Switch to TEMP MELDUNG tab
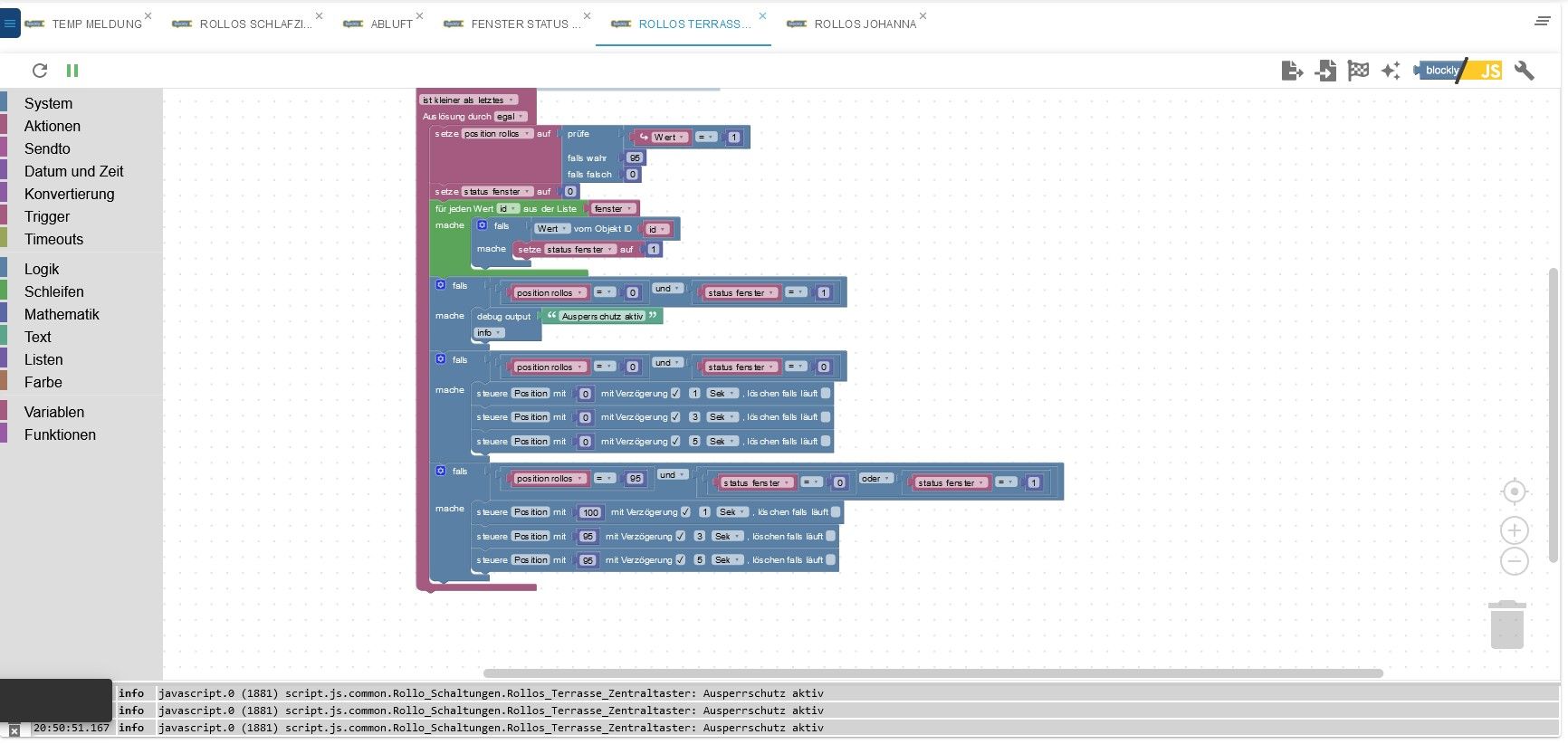Viewport: 1568px width, 744px height. coord(97,24)
